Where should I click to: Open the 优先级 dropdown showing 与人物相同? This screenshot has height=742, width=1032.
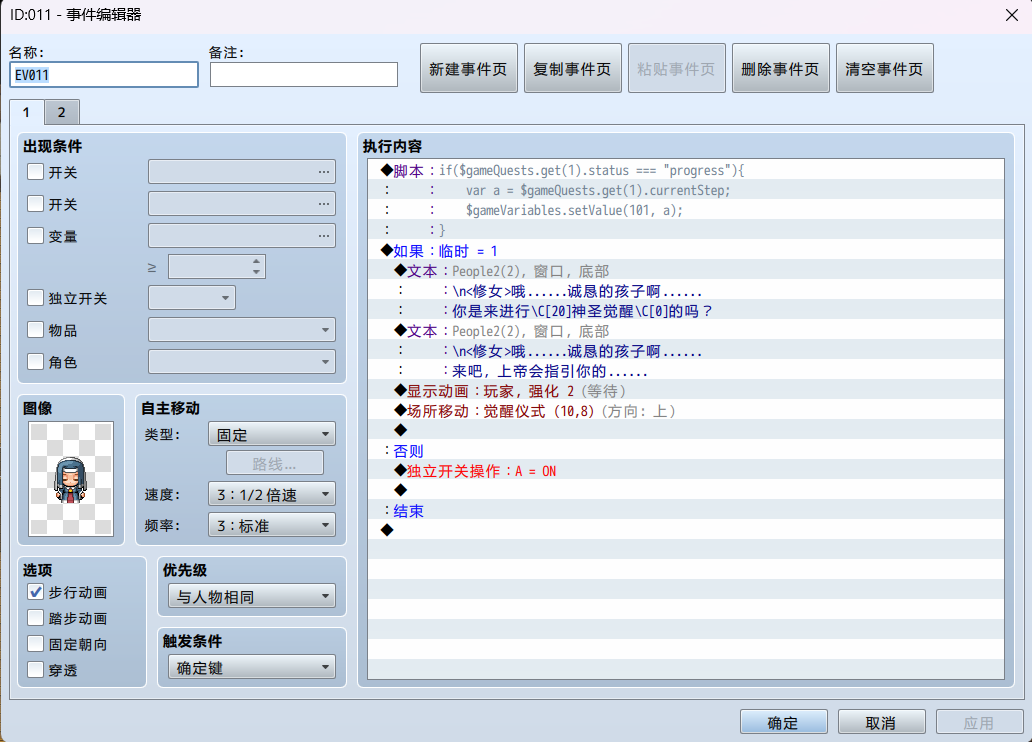point(251,596)
